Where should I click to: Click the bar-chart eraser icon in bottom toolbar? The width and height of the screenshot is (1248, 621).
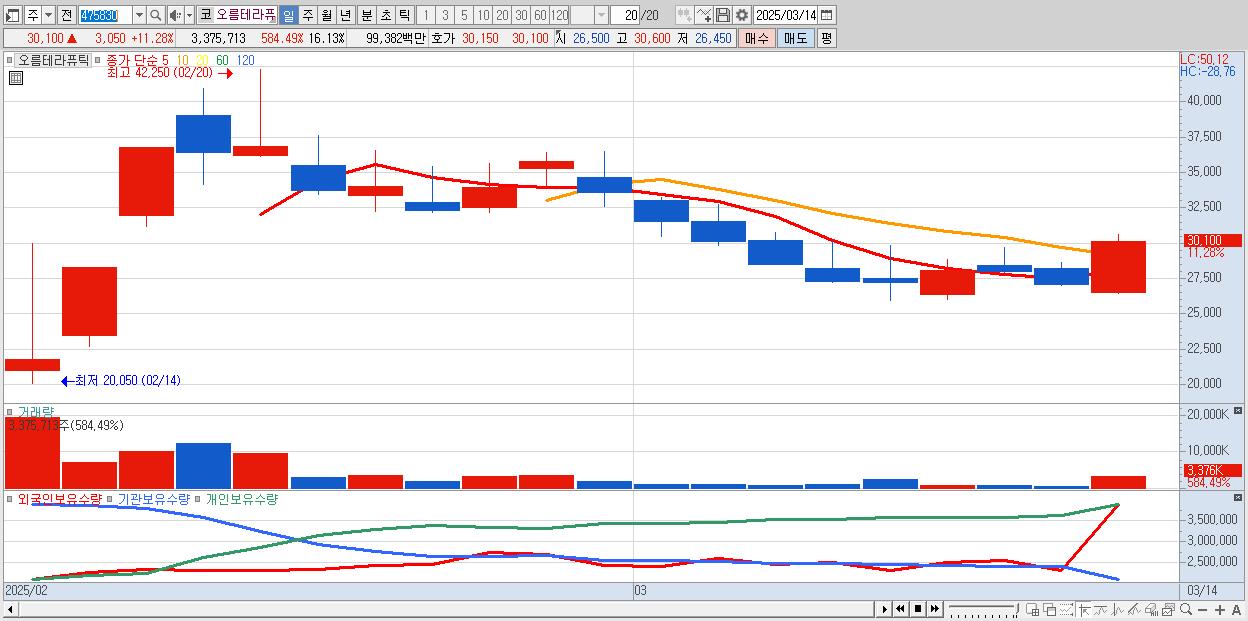[1152, 610]
